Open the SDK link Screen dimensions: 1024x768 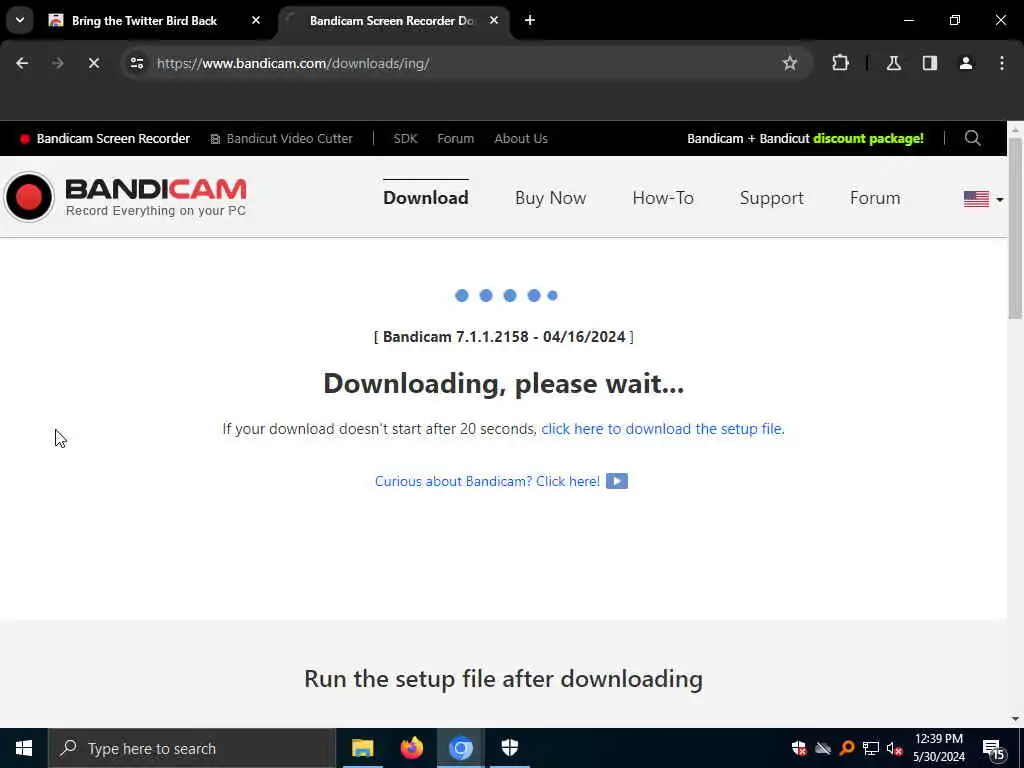[405, 138]
